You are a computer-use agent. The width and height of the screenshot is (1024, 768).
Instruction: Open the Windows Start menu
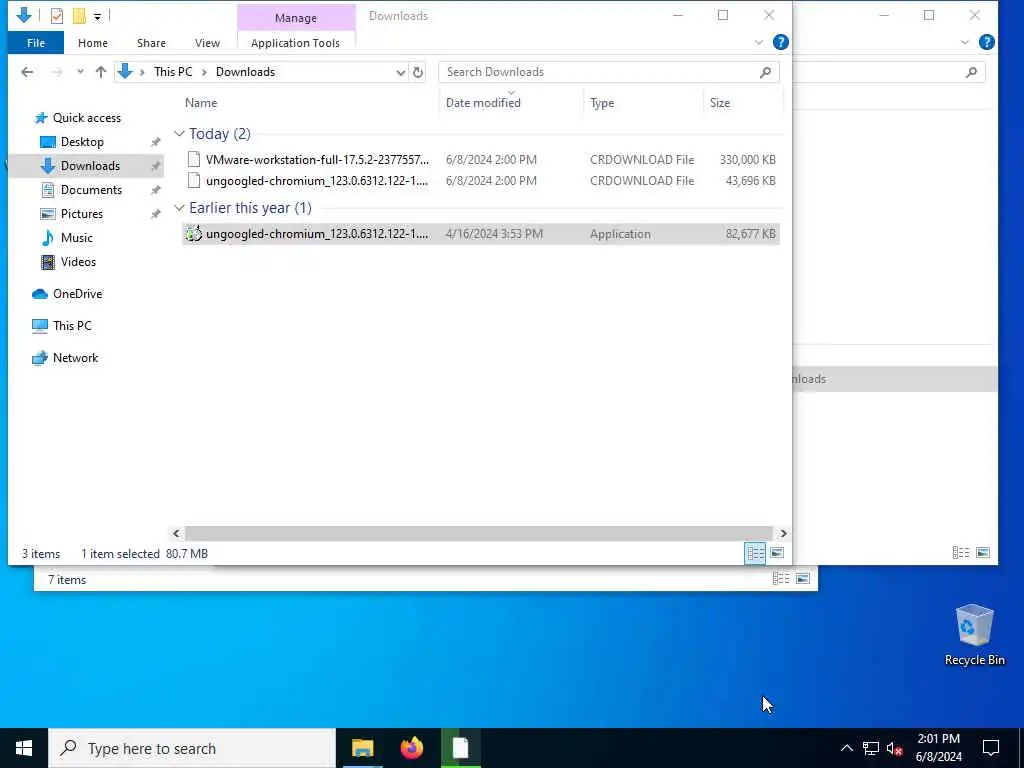tap(24, 748)
